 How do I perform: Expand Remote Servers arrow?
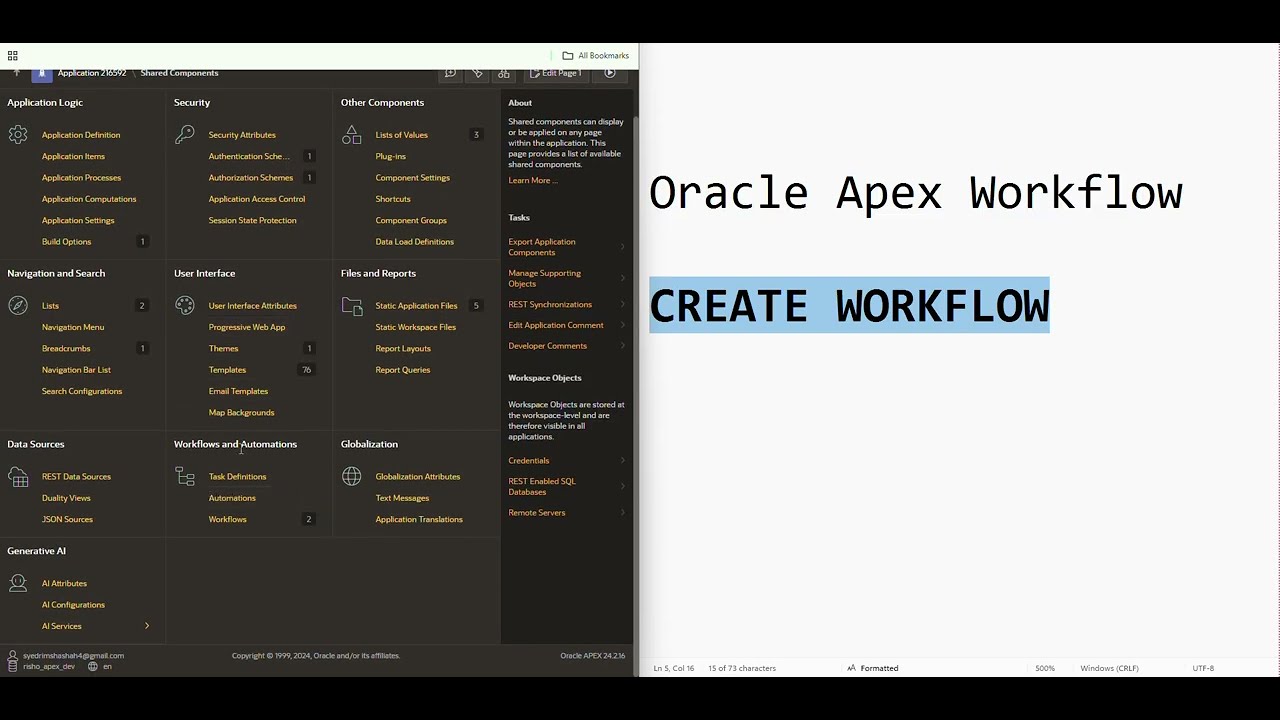(622, 513)
